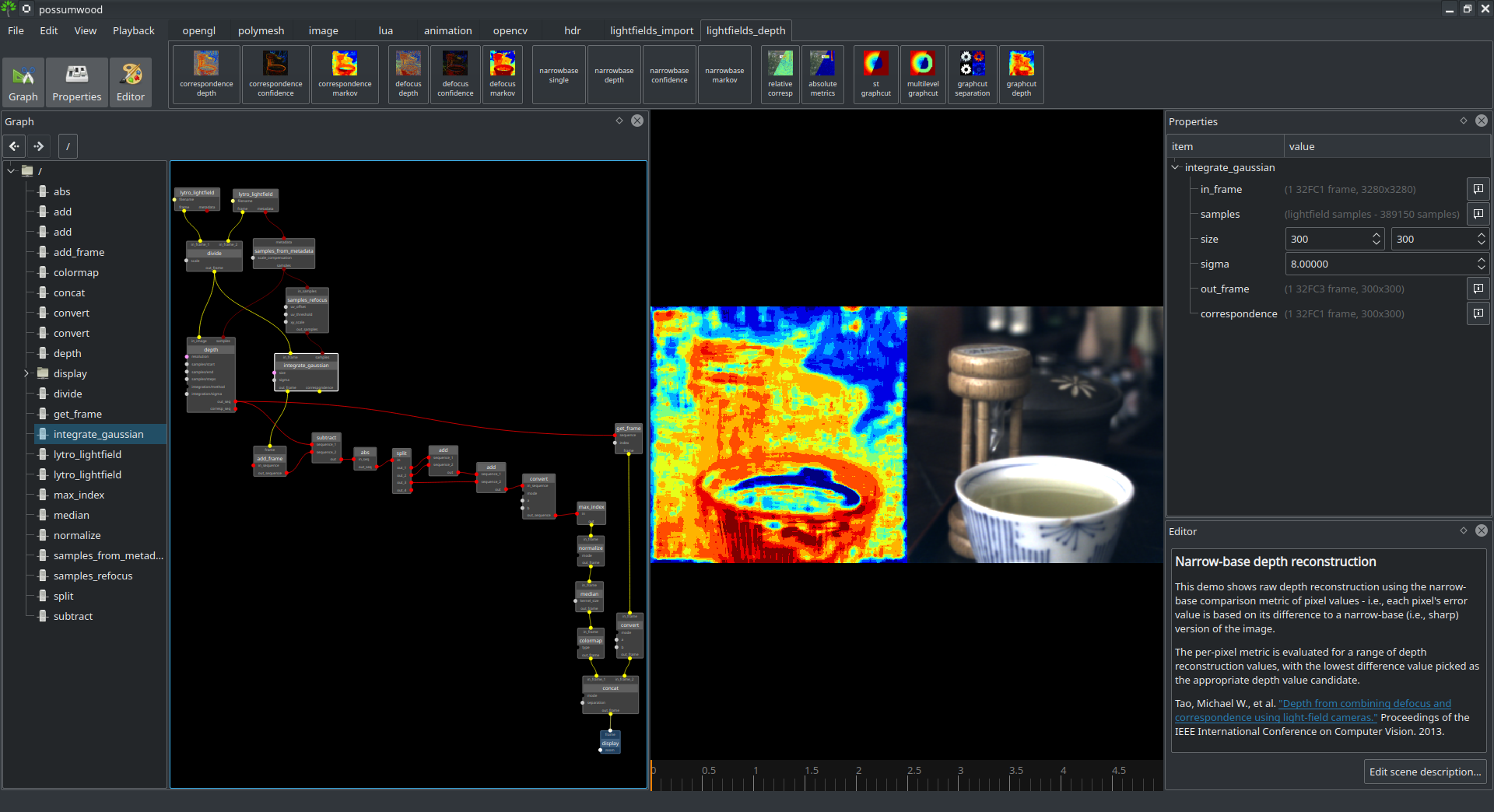Float the Graph panel
1494x812 pixels.
[x=619, y=121]
